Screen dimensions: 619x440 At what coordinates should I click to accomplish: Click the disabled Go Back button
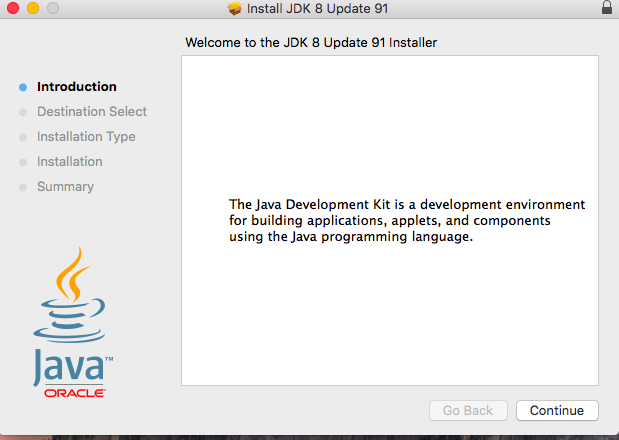[x=468, y=410]
